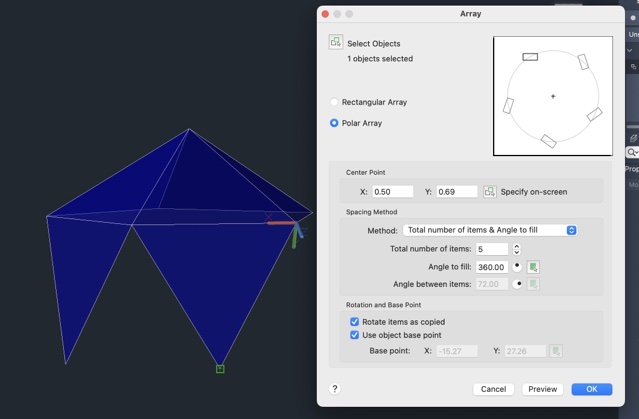This screenshot has width=639, height=419.
Task: Click the Angle to fill value field
Action: pos(492,267)
